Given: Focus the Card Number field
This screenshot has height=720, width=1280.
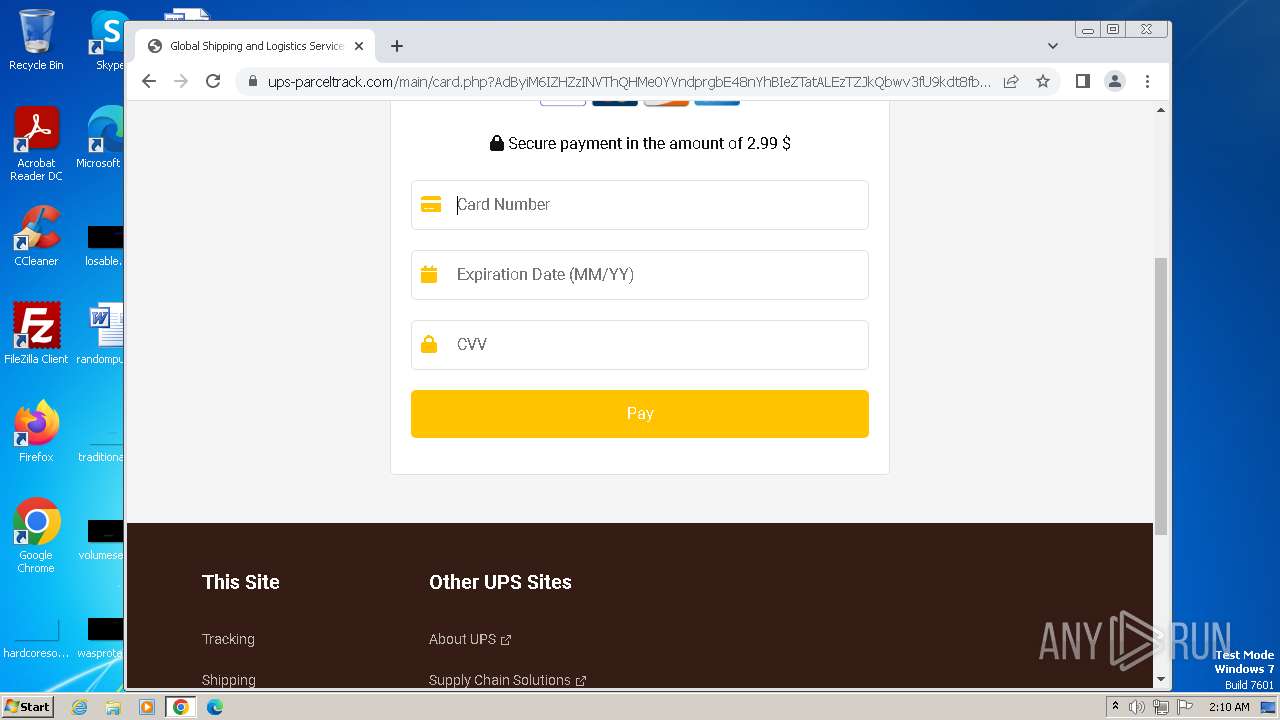Looking at the screenshot, I should pos(640,205).
